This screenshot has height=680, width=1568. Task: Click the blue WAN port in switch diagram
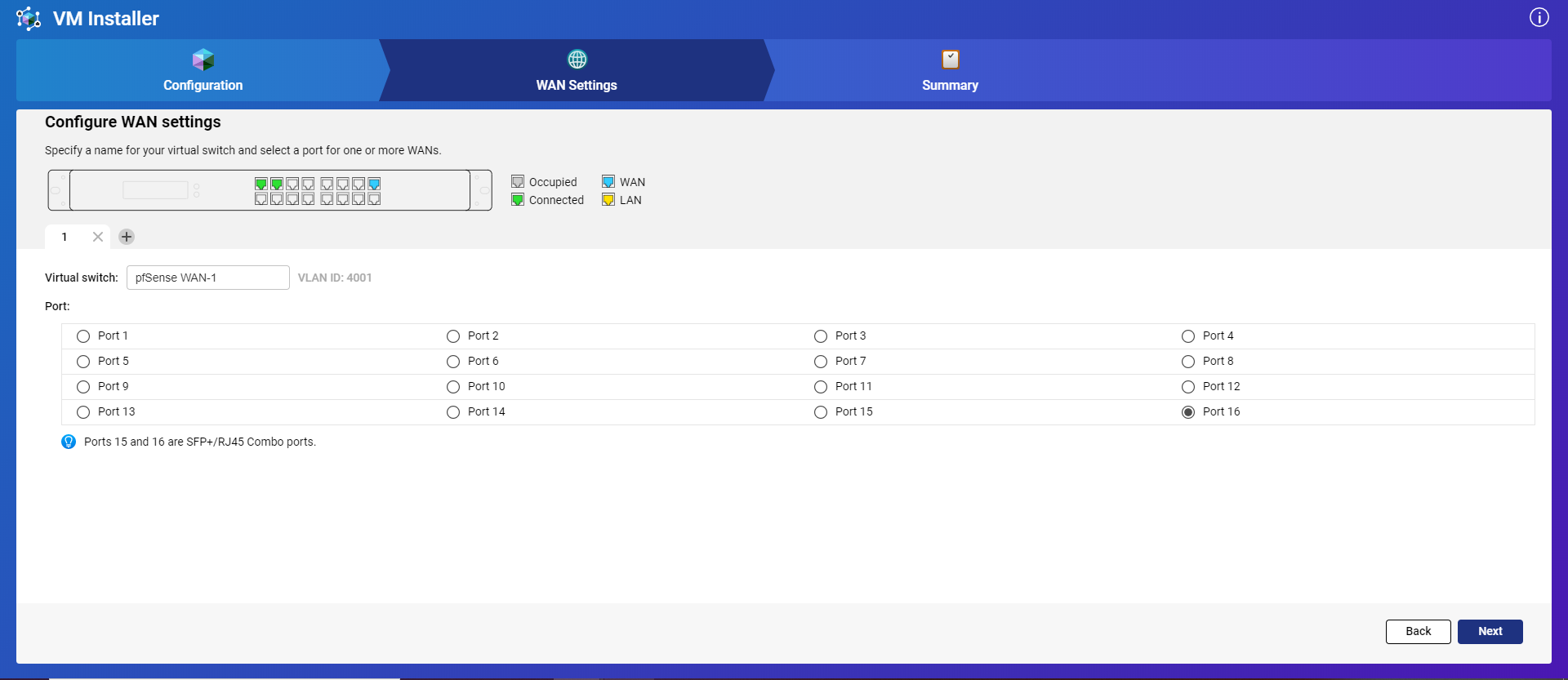374,184
